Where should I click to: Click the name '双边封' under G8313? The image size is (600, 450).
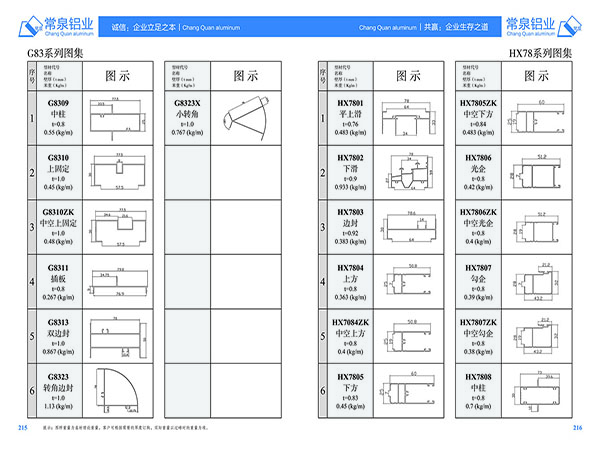click(58, 333)
